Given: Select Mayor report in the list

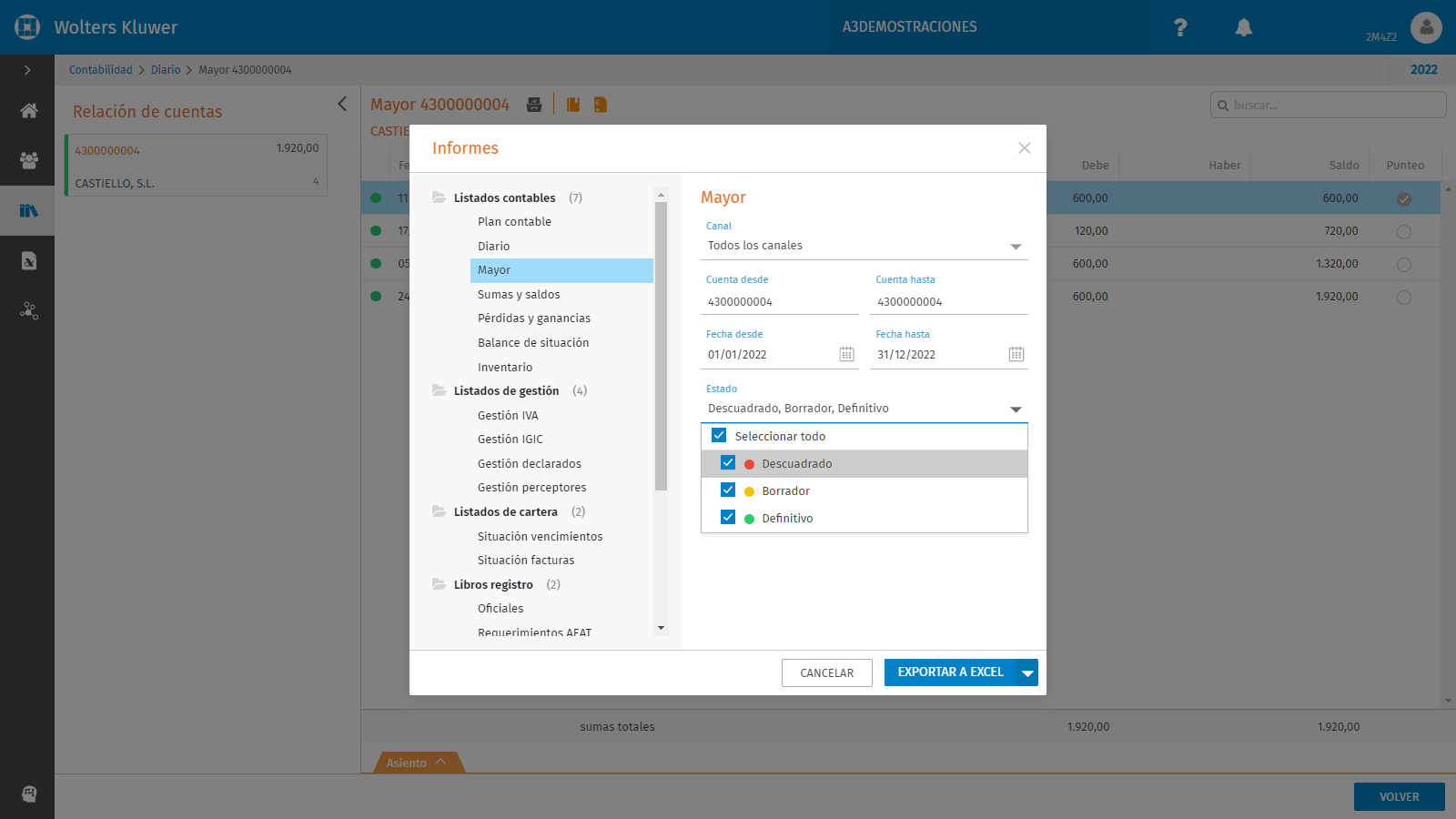Looking at the screenshot, I should pos(561,270).
